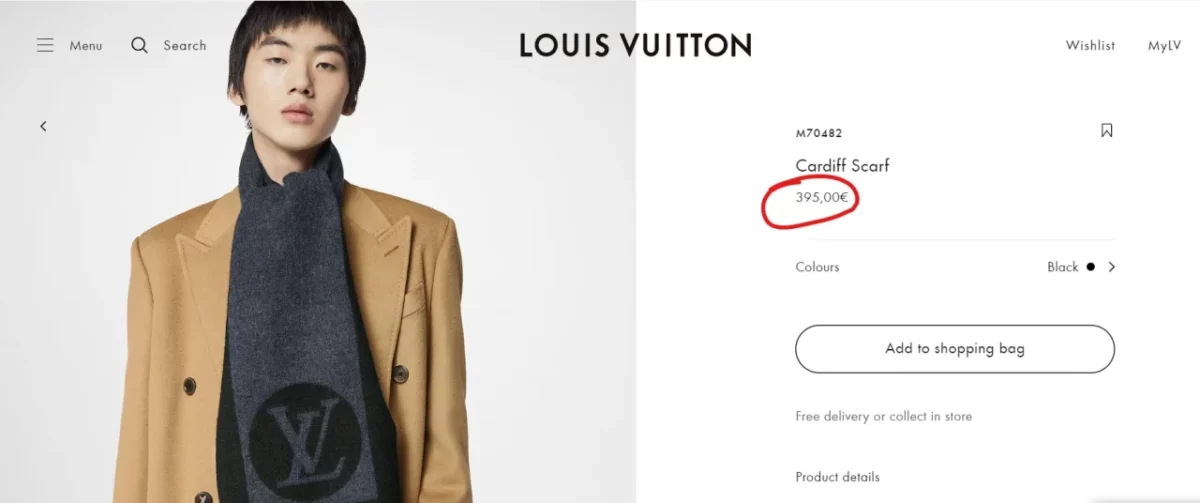This screenshot has height=503, width=1200.
Task: Click the Black colour name
Action: tap(1063, 267)
